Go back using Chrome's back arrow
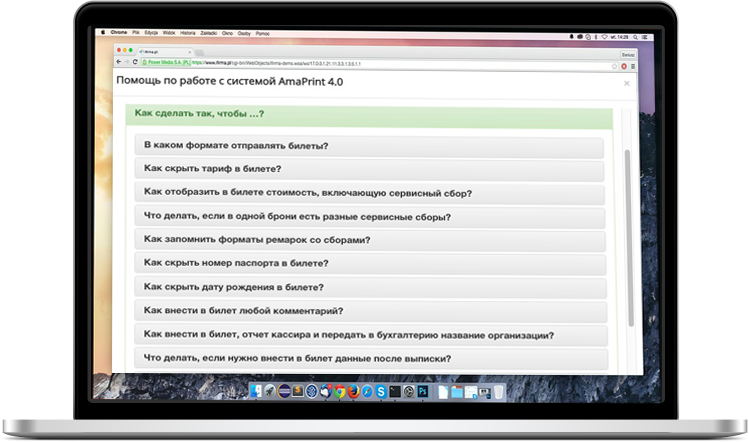 (119, 62)
